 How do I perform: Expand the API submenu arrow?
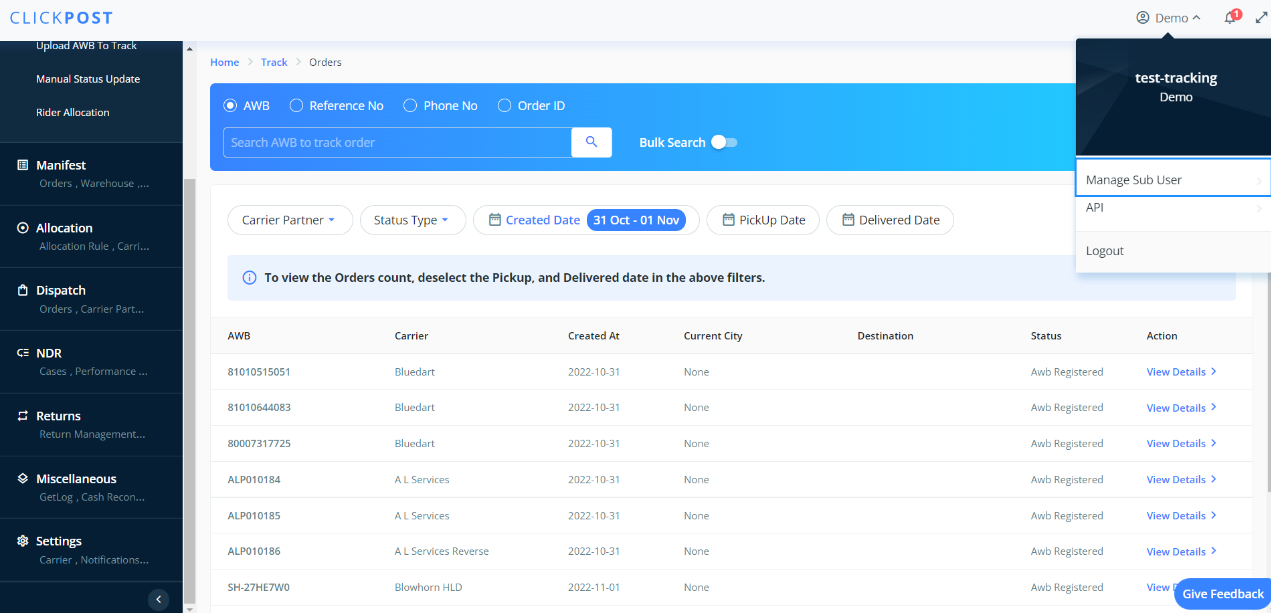[x=1259, y=208]
